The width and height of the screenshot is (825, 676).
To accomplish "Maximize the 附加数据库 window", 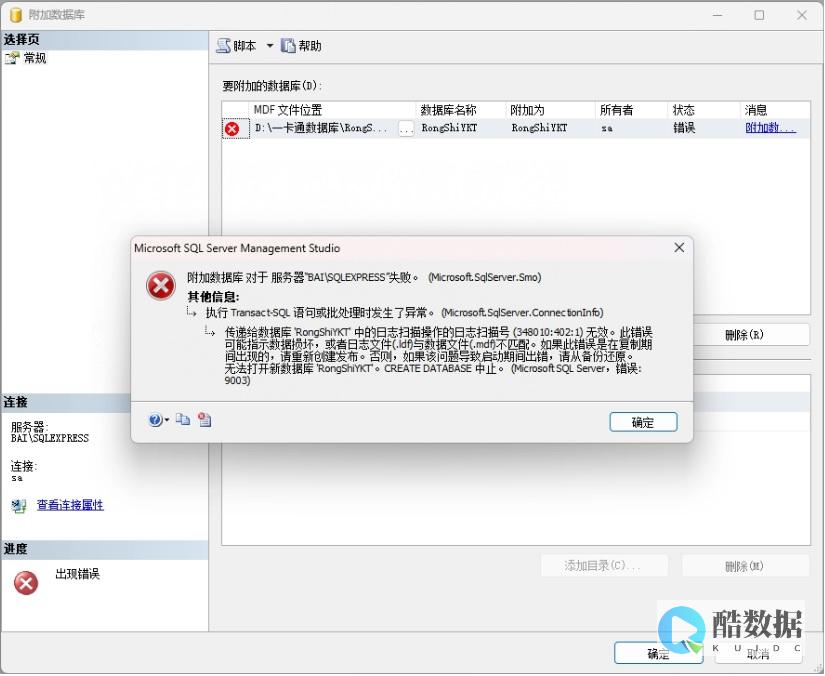I will click(x=759, y=15).
